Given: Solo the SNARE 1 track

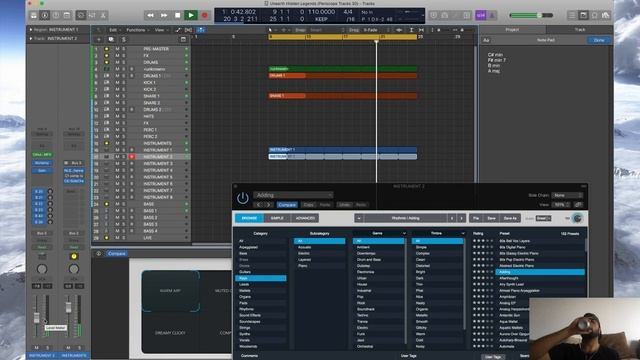Looking at the screenshot, I should coord(124,96).
